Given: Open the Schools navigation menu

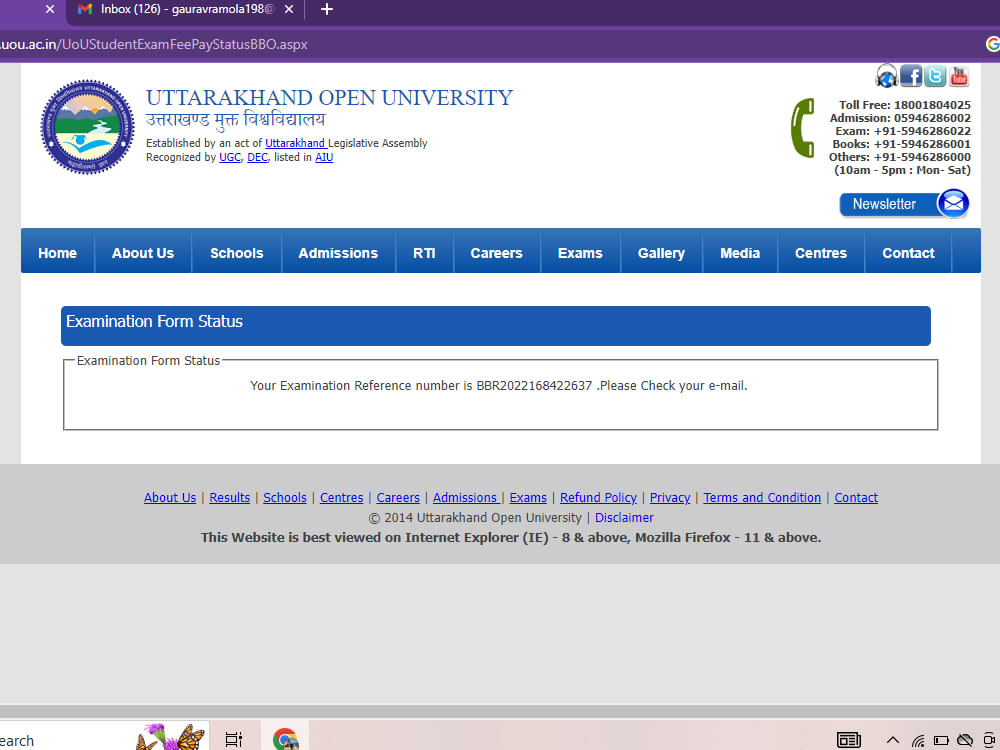Looking at the screenshot, I should (x=237, y=253).
